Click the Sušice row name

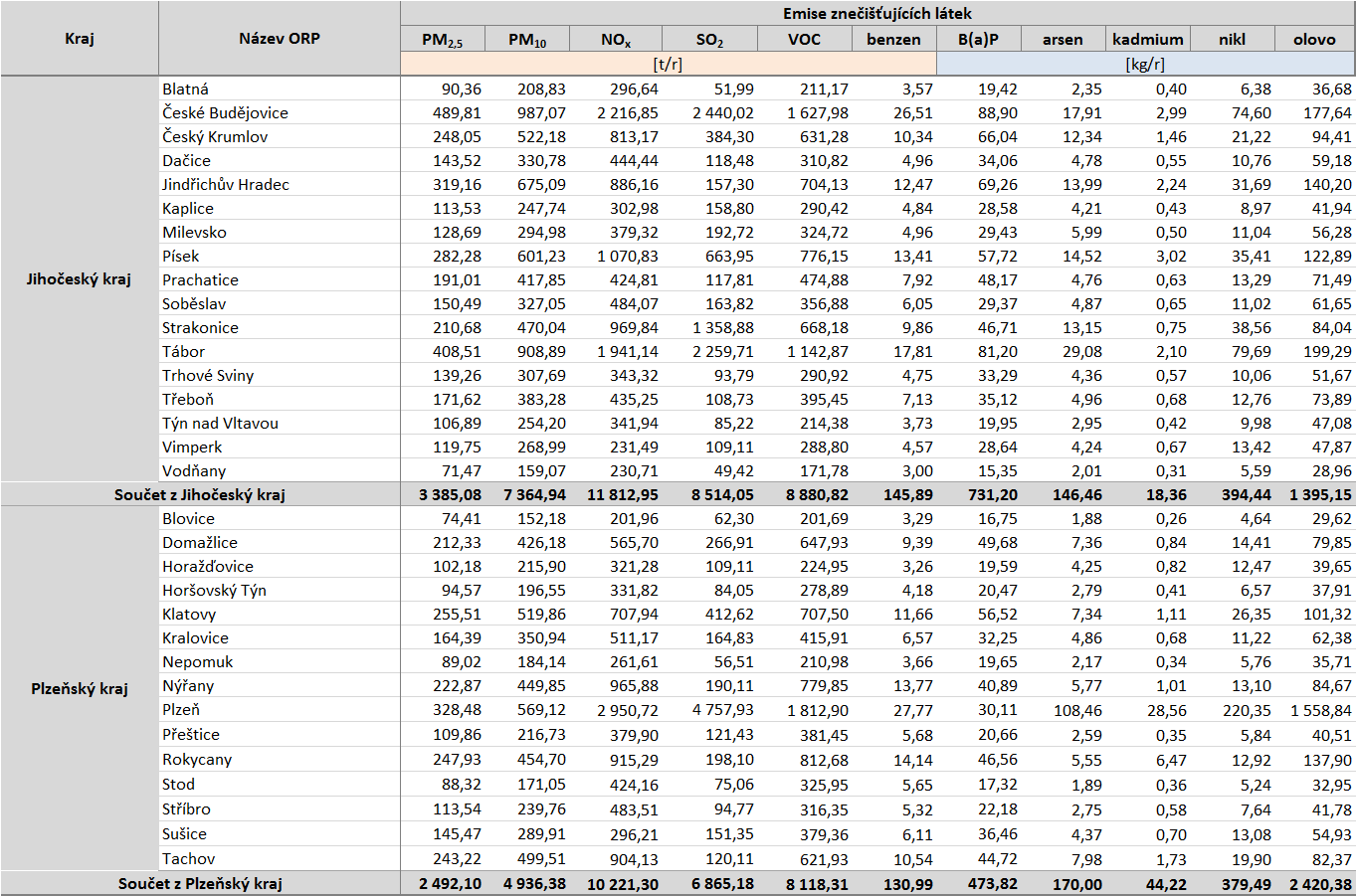[x=185, y=834]
